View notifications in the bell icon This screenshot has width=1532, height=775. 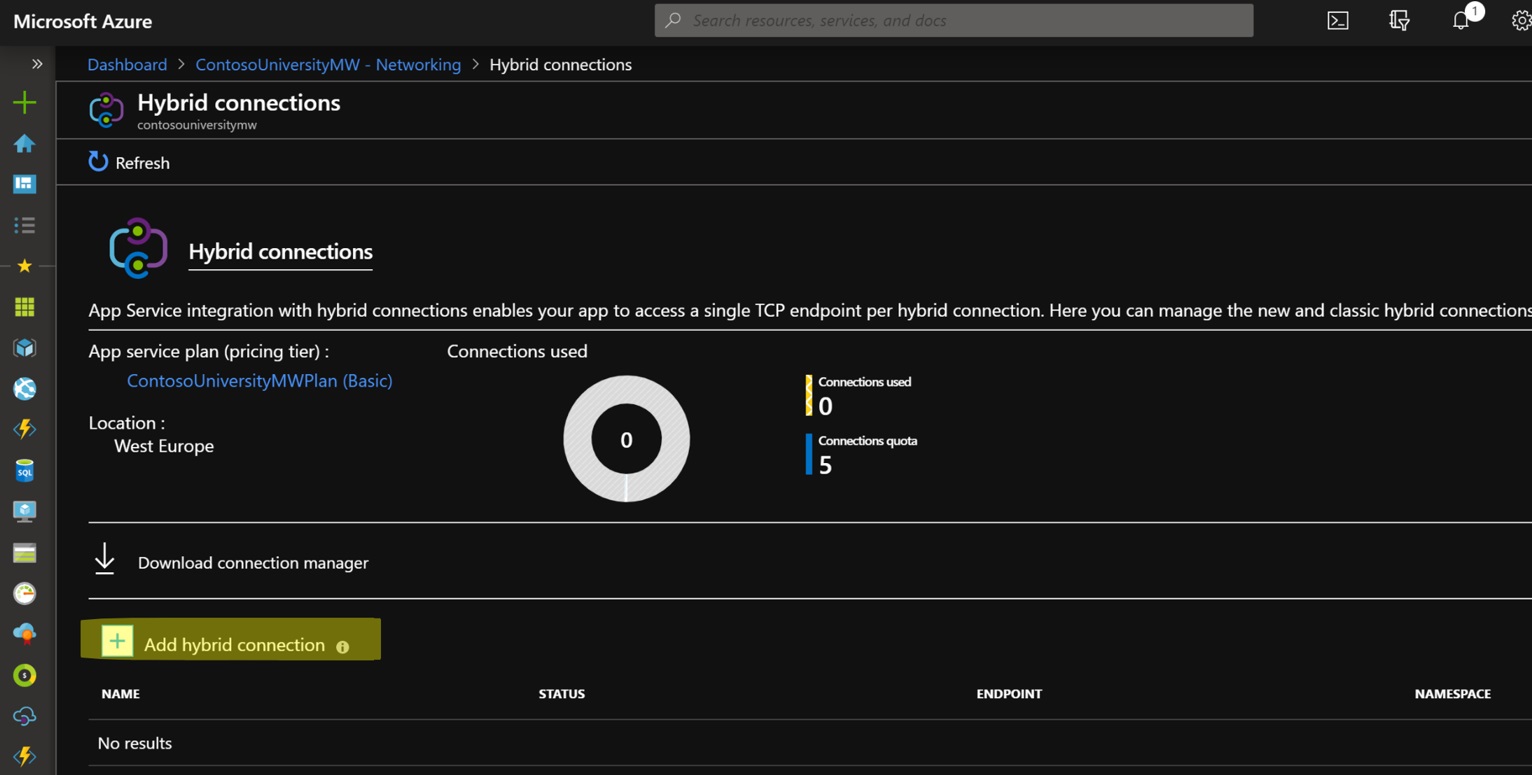click(x=1460, y=22)
